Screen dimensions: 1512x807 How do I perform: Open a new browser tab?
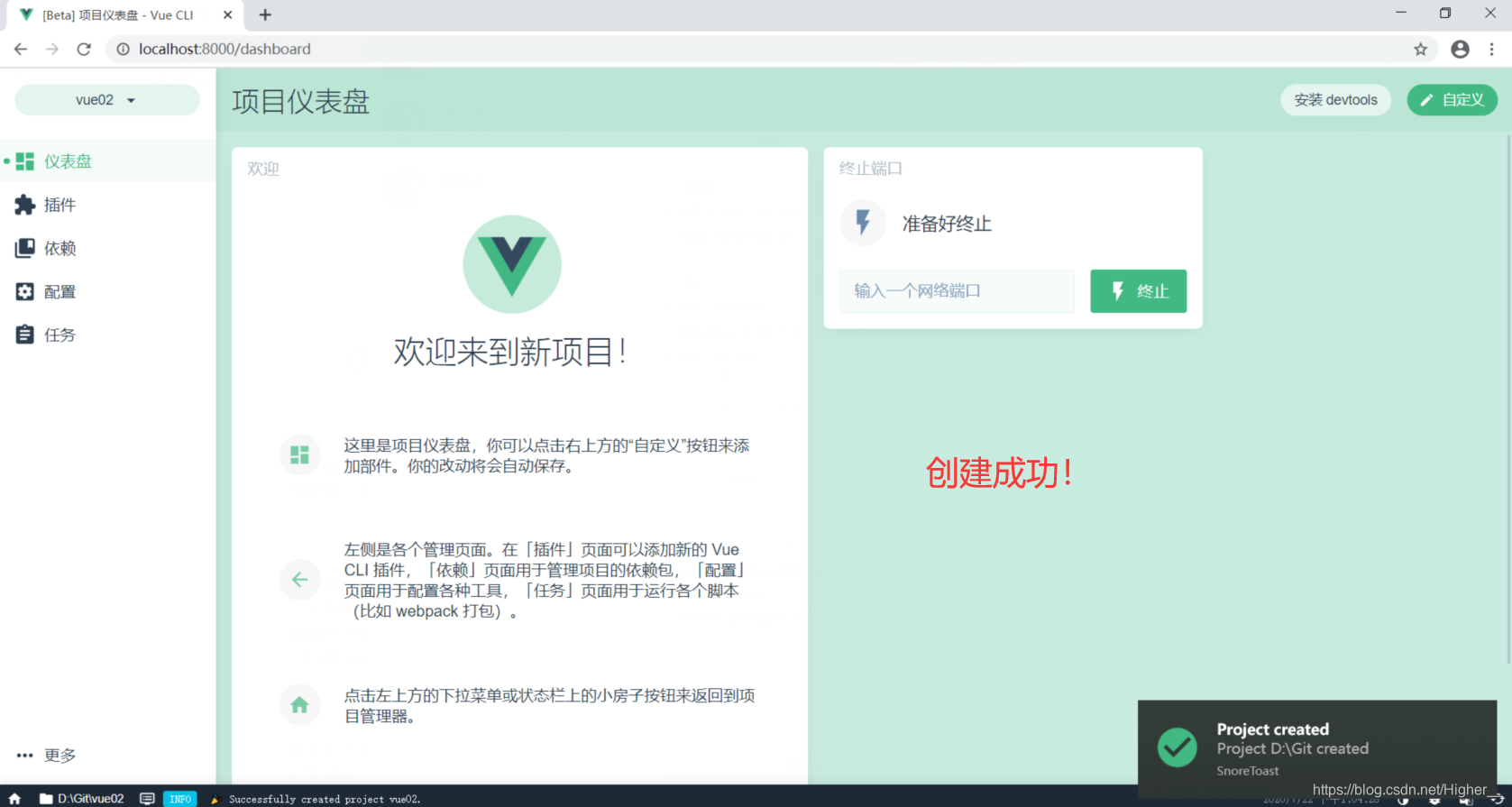pos(265,14)
